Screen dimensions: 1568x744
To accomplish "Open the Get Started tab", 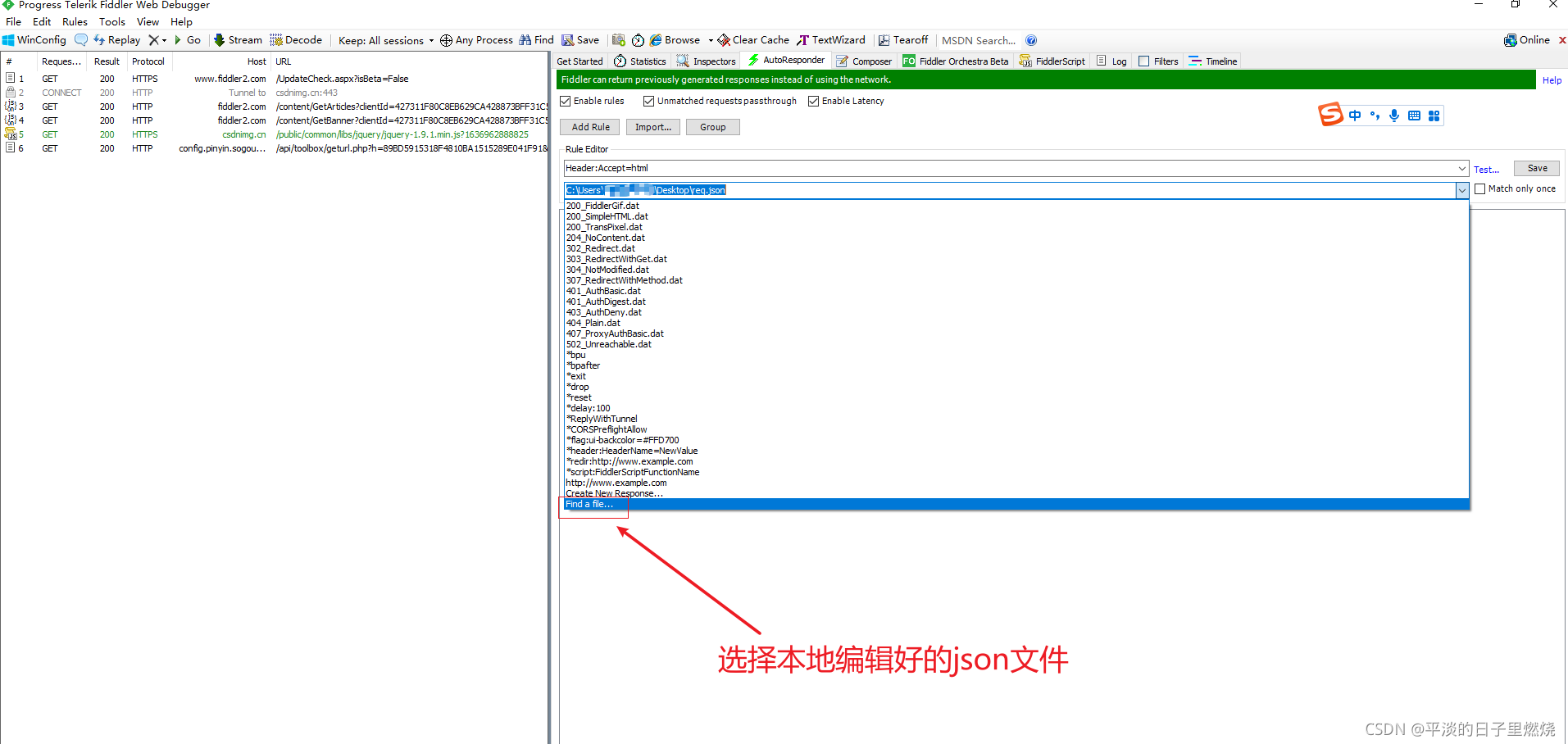I will click(579, 61).
